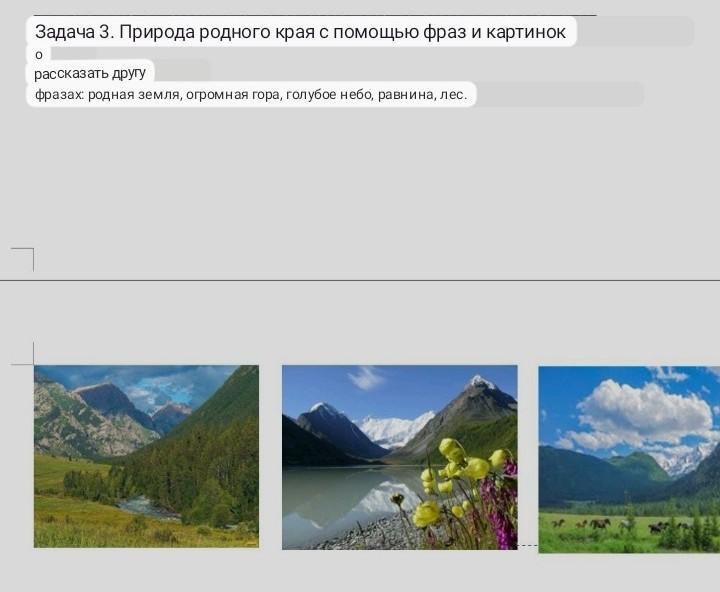Select the mountain lake with yellow flowers photo

399,457
